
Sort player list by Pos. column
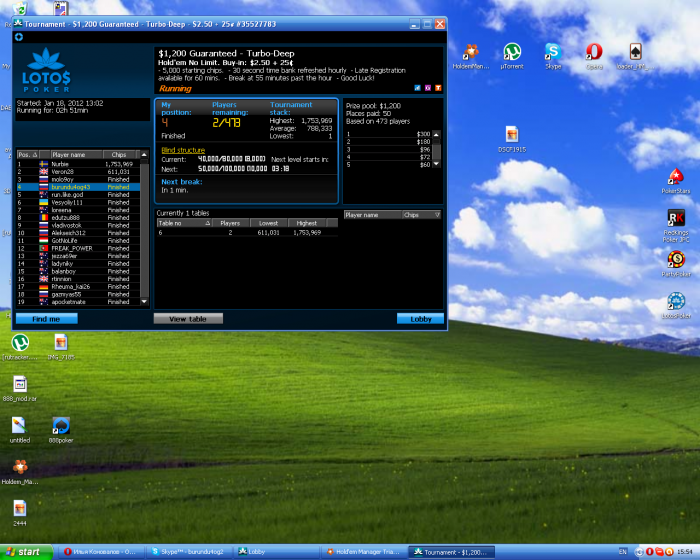[x=26, y=155]
